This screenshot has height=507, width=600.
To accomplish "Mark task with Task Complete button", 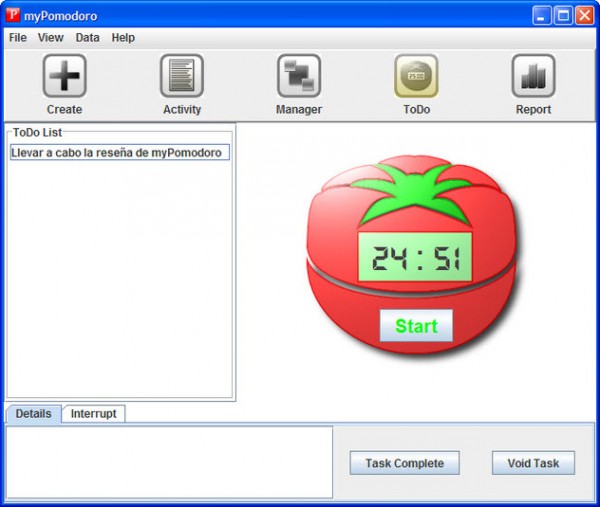I will [x=404, y=463].
